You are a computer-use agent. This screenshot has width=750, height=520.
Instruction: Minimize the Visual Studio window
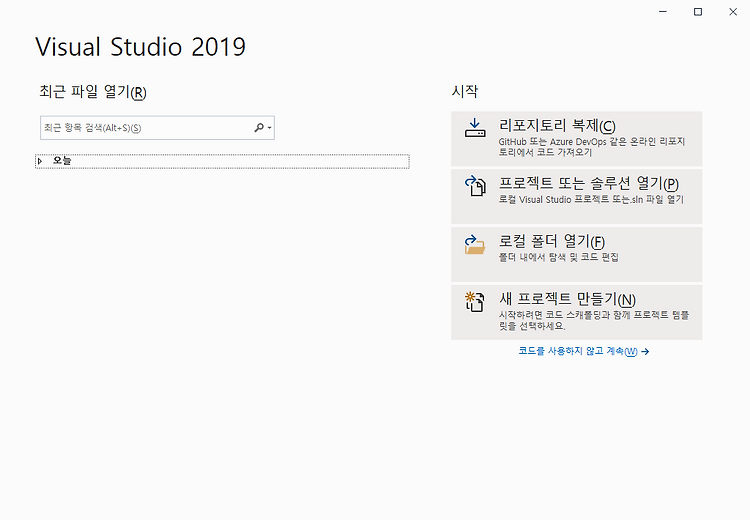[x=663, y=12]
